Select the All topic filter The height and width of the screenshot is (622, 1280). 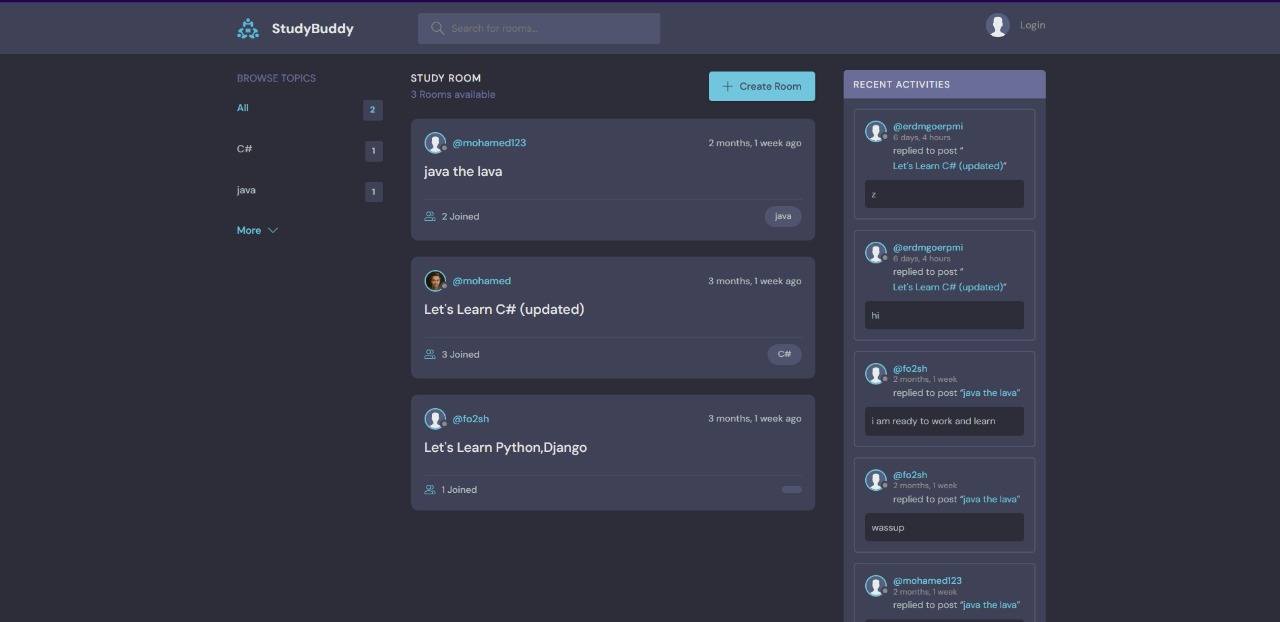click(x=243, y=108)
